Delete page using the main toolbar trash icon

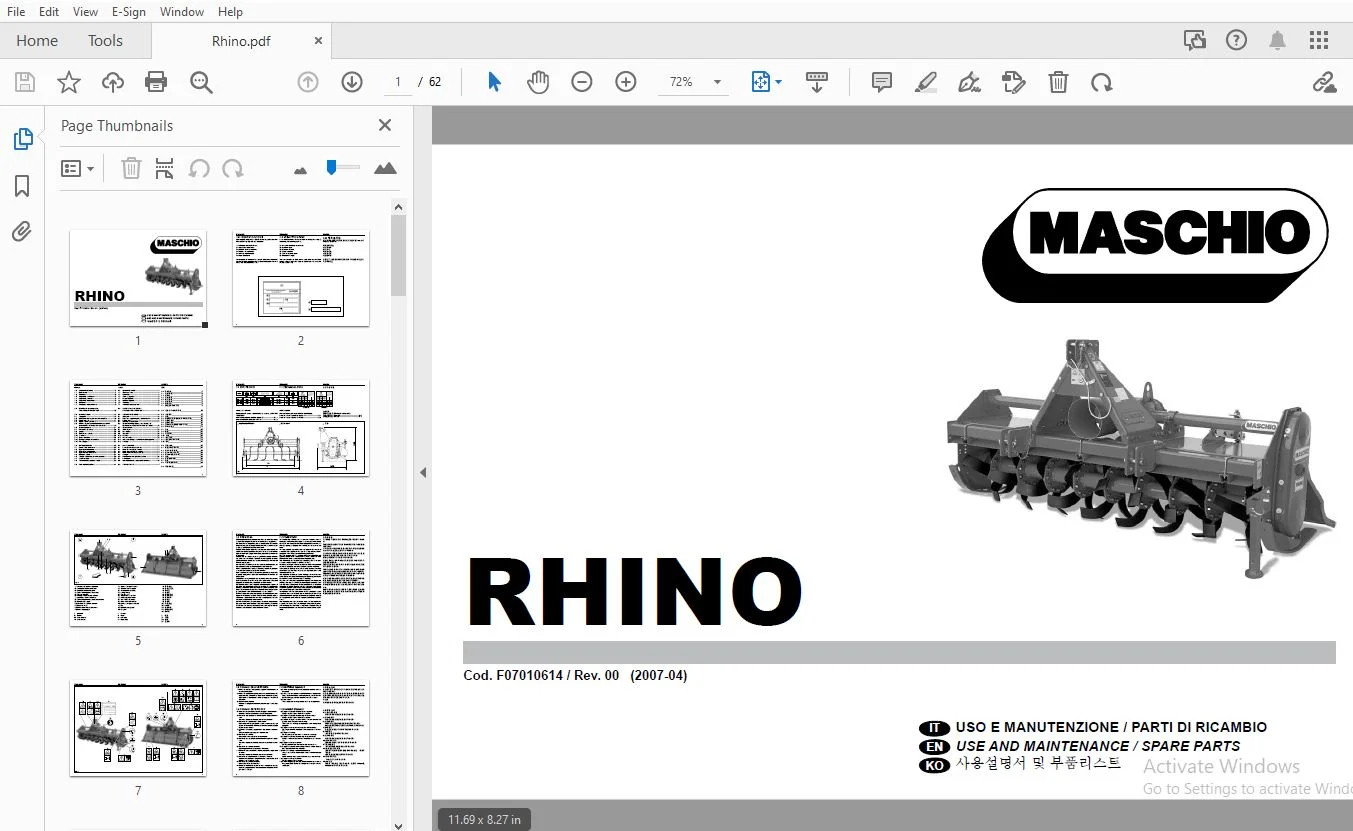(1058, 82)
